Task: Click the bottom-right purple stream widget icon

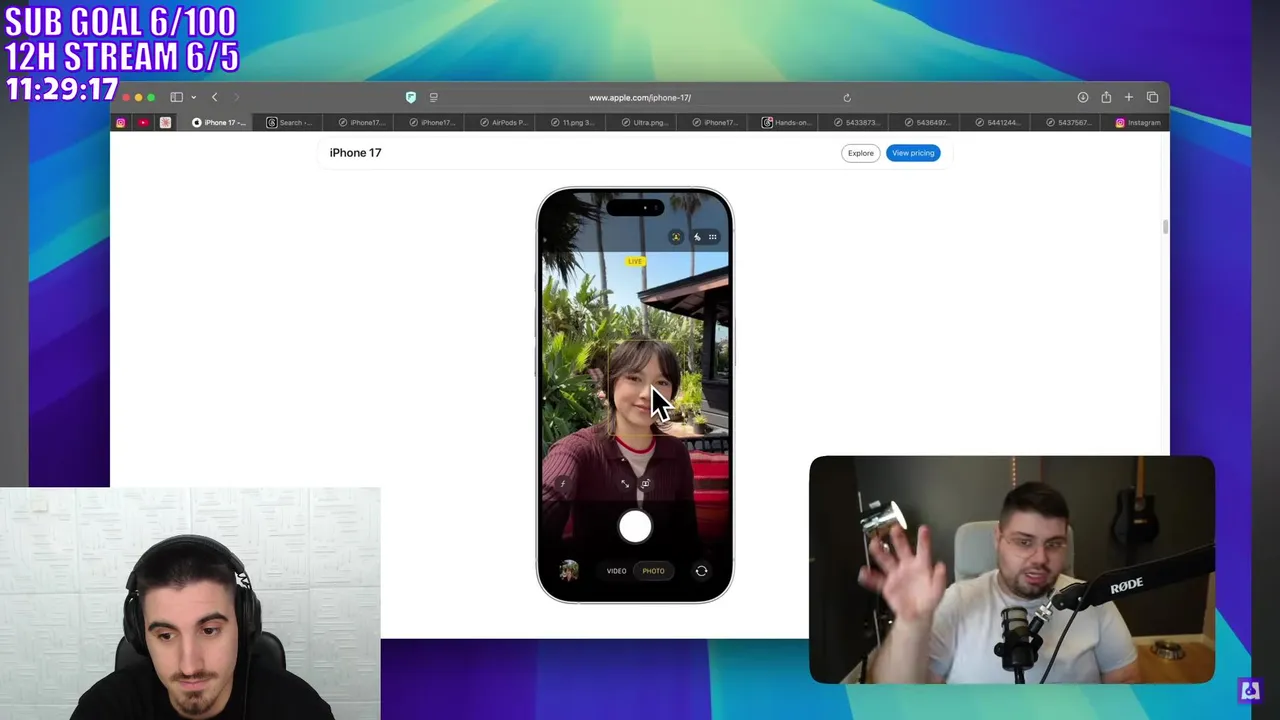Action: pos(1249,690)
